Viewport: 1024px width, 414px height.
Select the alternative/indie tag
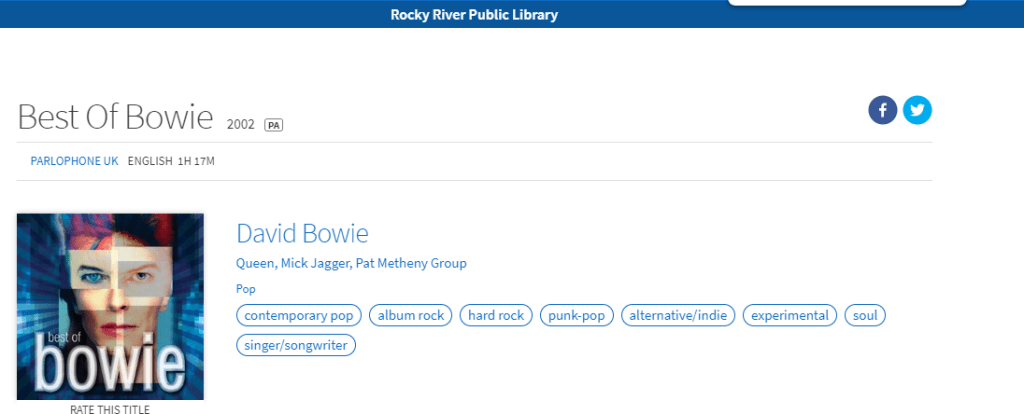(x=678, y=316)
